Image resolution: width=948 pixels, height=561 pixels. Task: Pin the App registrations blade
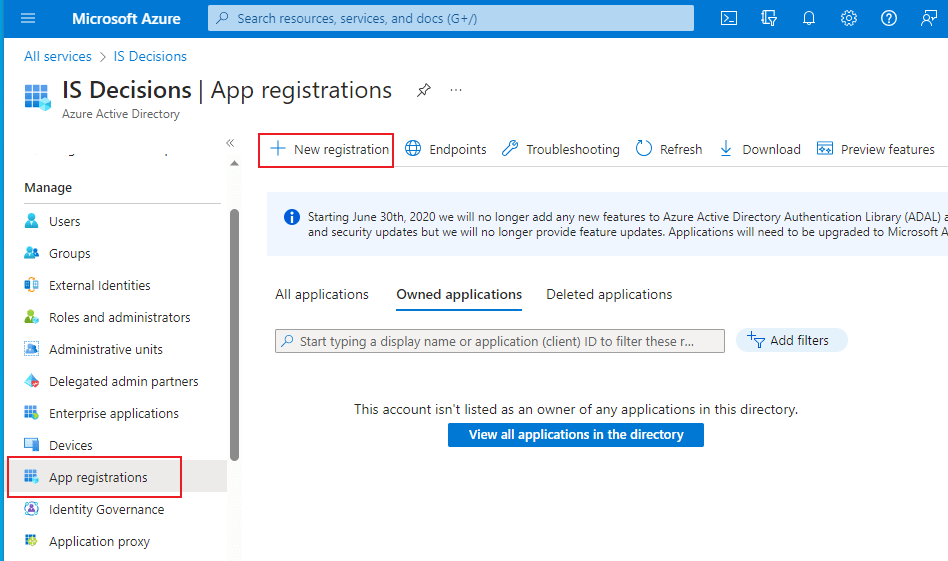coord(424,90)
